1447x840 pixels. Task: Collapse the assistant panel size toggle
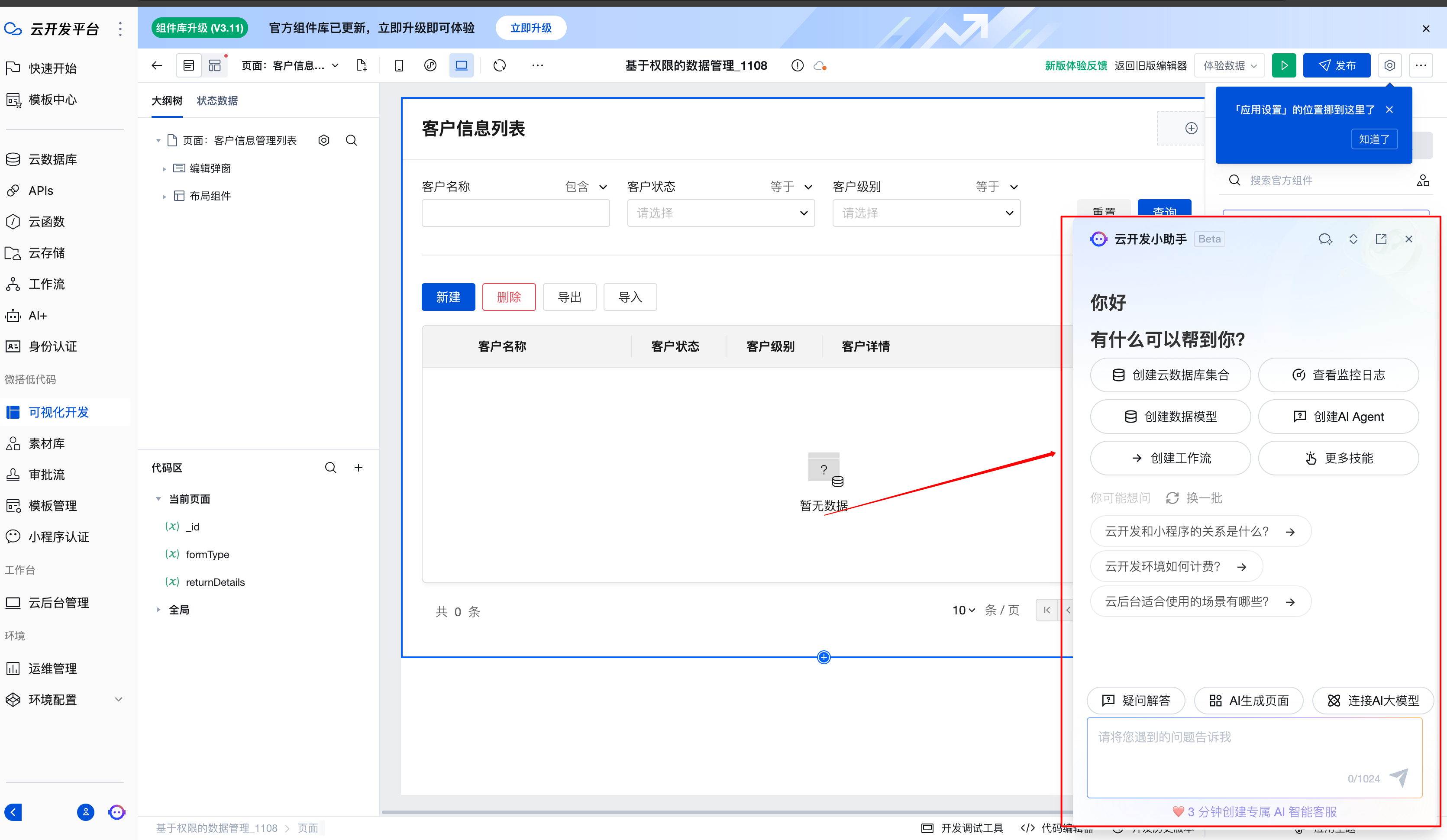pos(1353,239)
